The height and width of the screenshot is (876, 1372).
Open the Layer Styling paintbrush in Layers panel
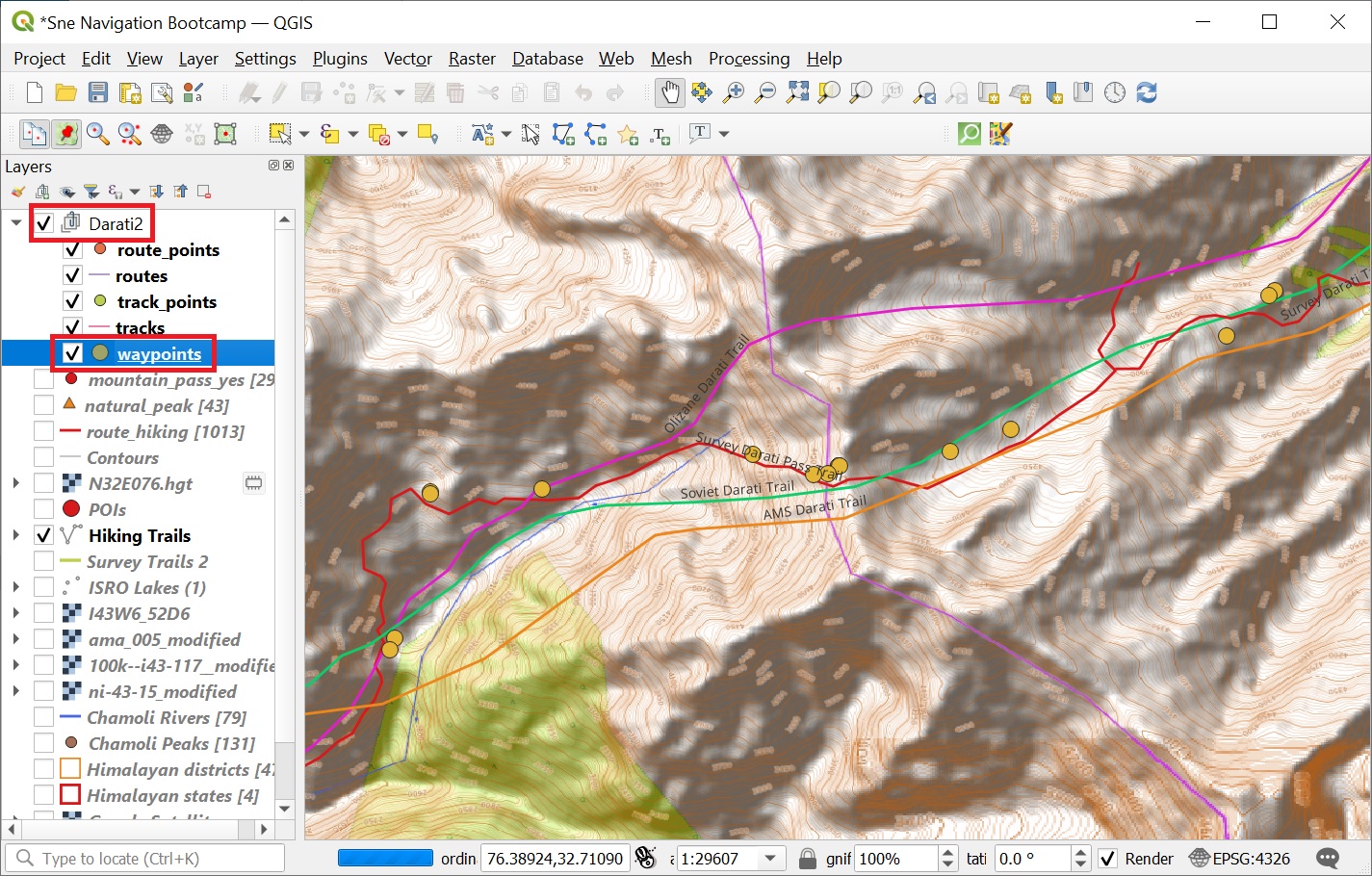tap(18, 192)
